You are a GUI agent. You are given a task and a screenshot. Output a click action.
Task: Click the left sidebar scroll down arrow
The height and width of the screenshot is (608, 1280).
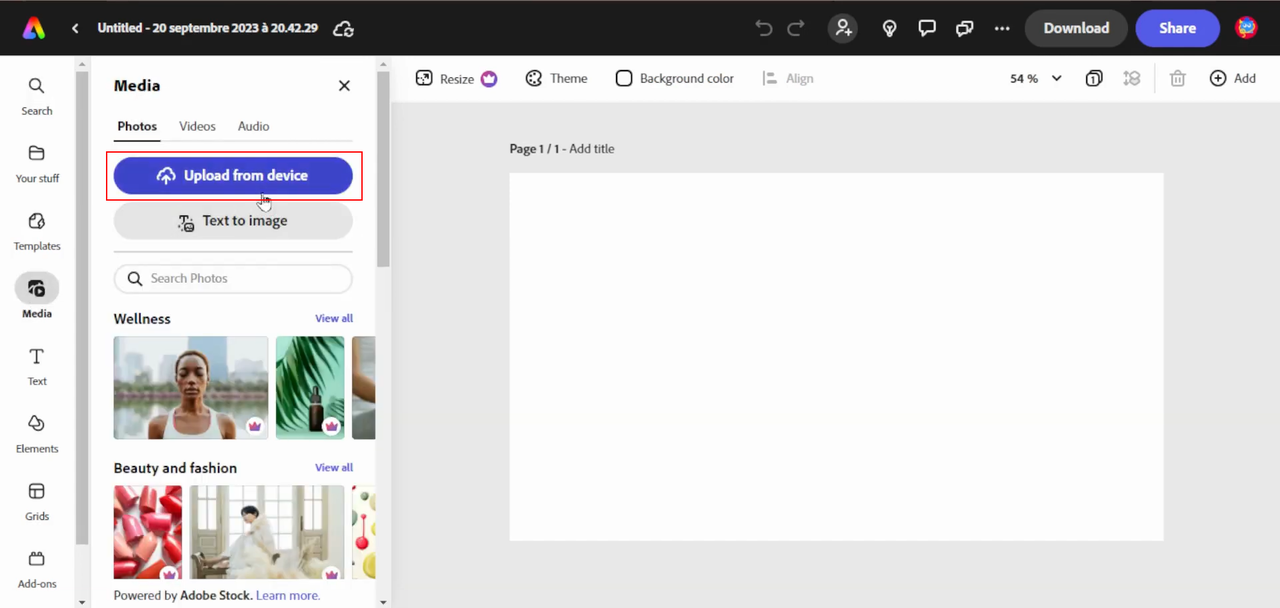[x=82, y=602]
